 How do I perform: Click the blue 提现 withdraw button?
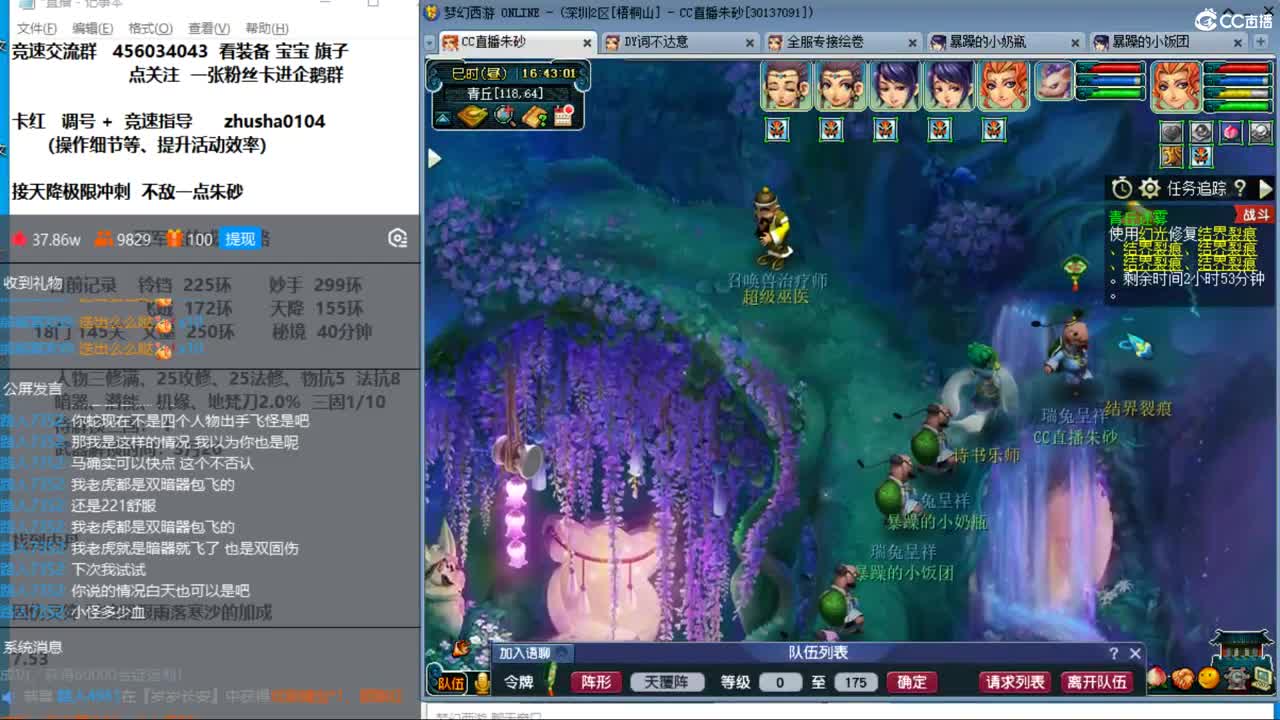point(240,239)
